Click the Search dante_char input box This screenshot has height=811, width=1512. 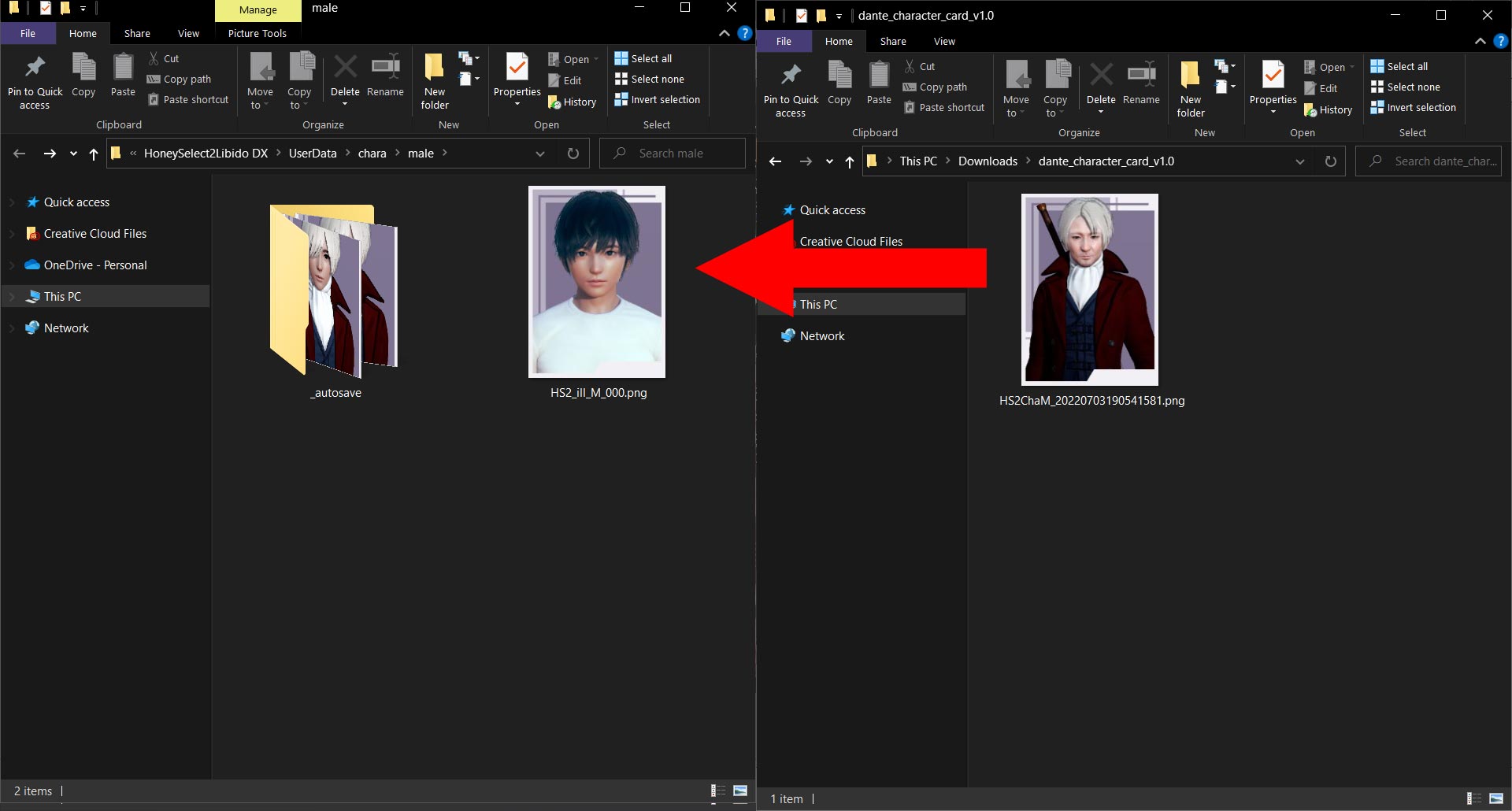[x=1429, y=161]
